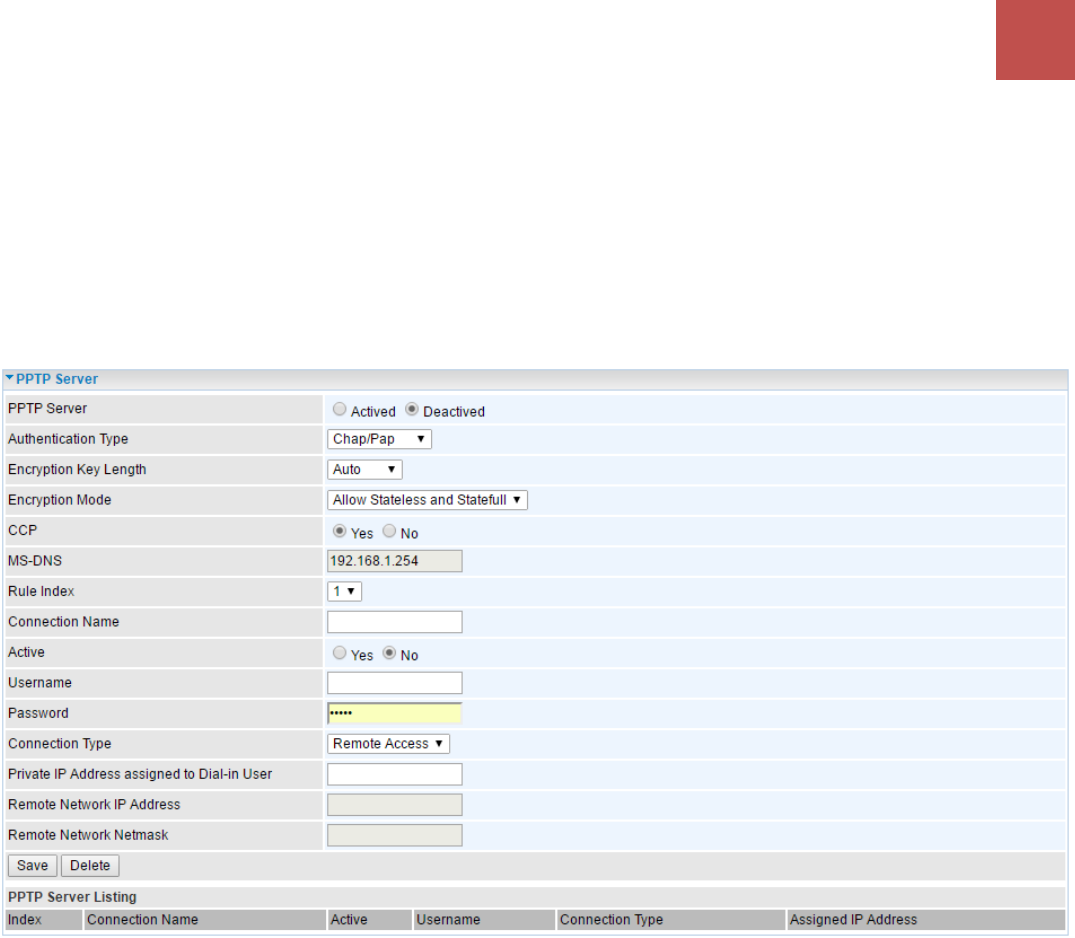Open the Rule Index dropdown

[x=344, y=591]
